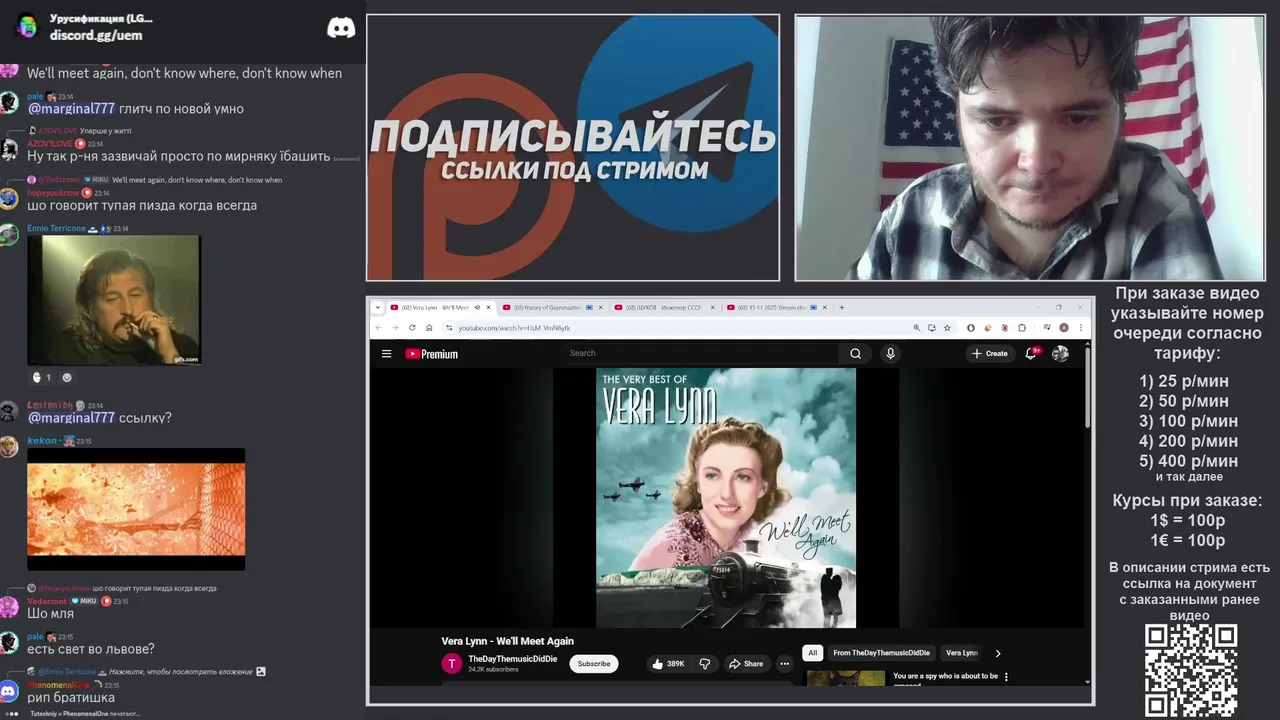
Task: Expand the next filter chips arrow
Action: click(997, 653)
